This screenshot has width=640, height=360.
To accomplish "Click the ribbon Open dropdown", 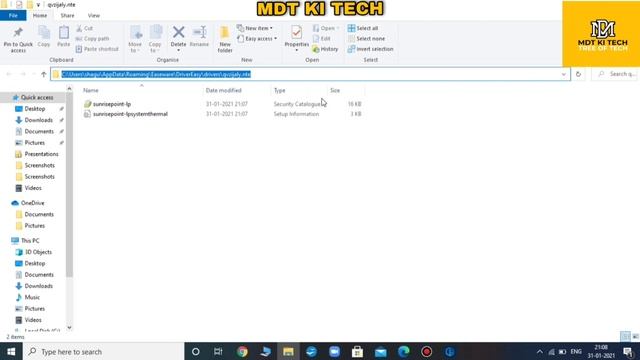I will [326, 28].
